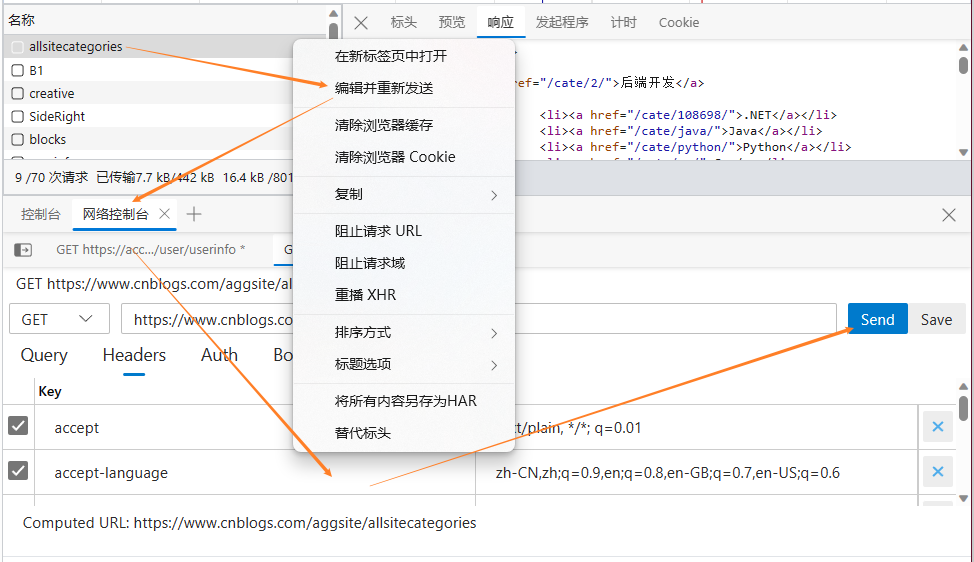Open the 发起程序 tab
This screenshot has width=974, height=562.
click(x=562, y=22)
